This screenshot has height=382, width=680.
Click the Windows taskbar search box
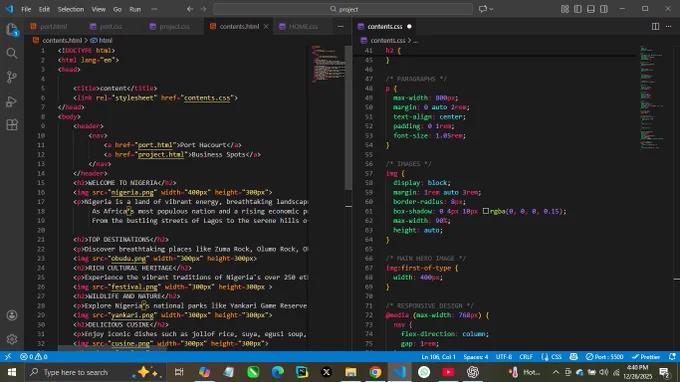tap(95, 372)
